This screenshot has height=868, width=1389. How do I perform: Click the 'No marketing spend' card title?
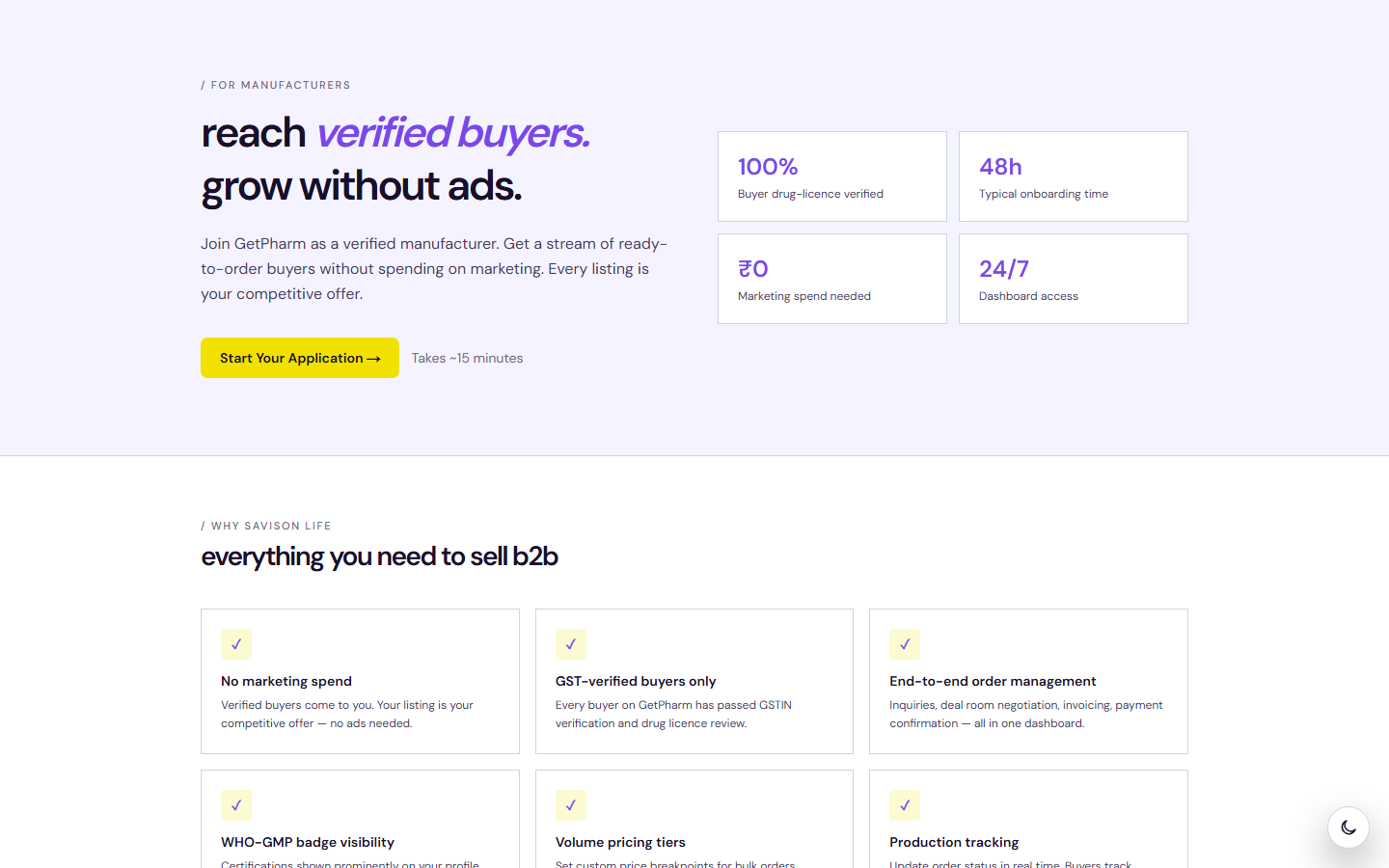(x=286, y=681)
